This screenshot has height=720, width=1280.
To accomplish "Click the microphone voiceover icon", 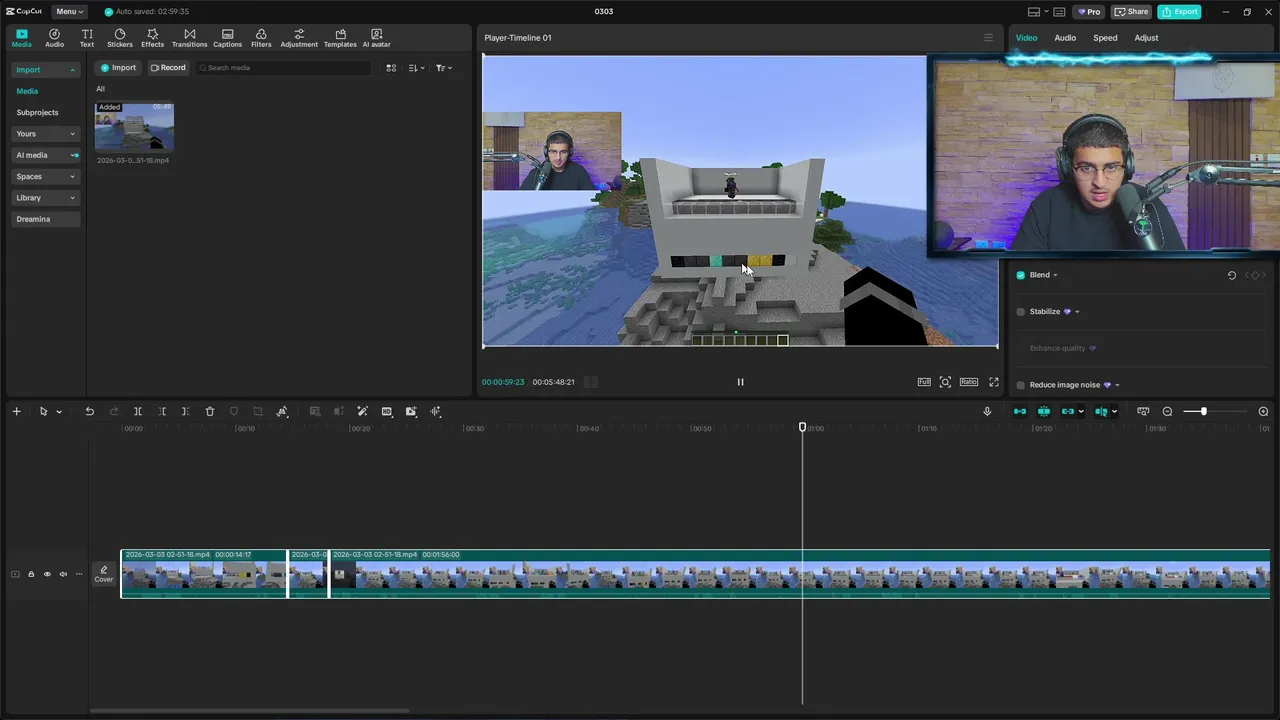I will [987, 411].
